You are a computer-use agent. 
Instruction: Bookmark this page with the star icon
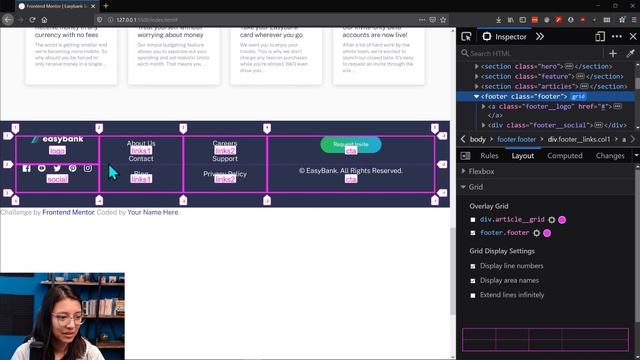[x=443, y=20]
